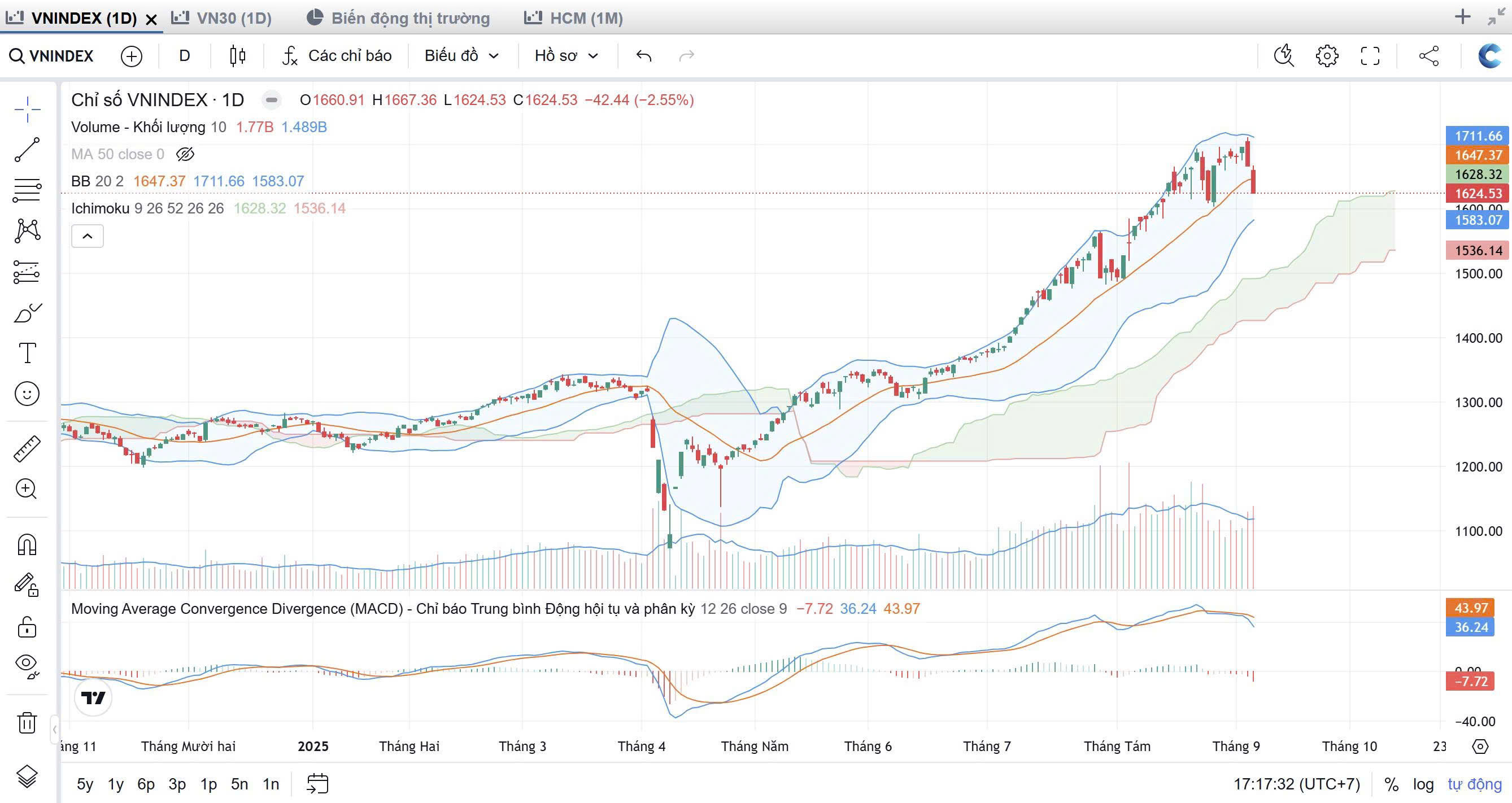The height and width of the screenshot is (803, 1512).
Task: Toggle auto scale 'tự động'
Action: 1474,784
